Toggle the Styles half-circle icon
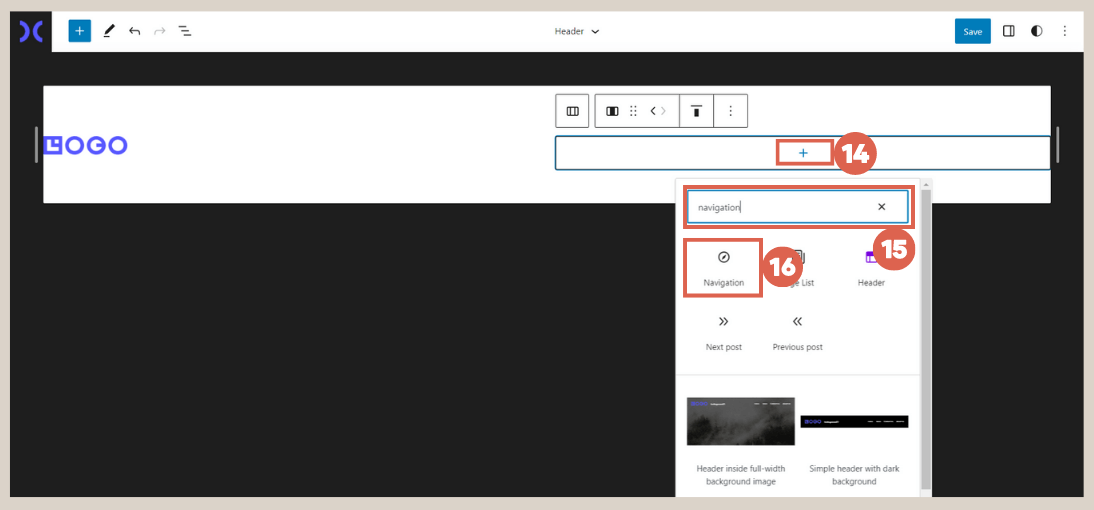The height and width of the screenshot is (510, 1094). [1037, 31]
